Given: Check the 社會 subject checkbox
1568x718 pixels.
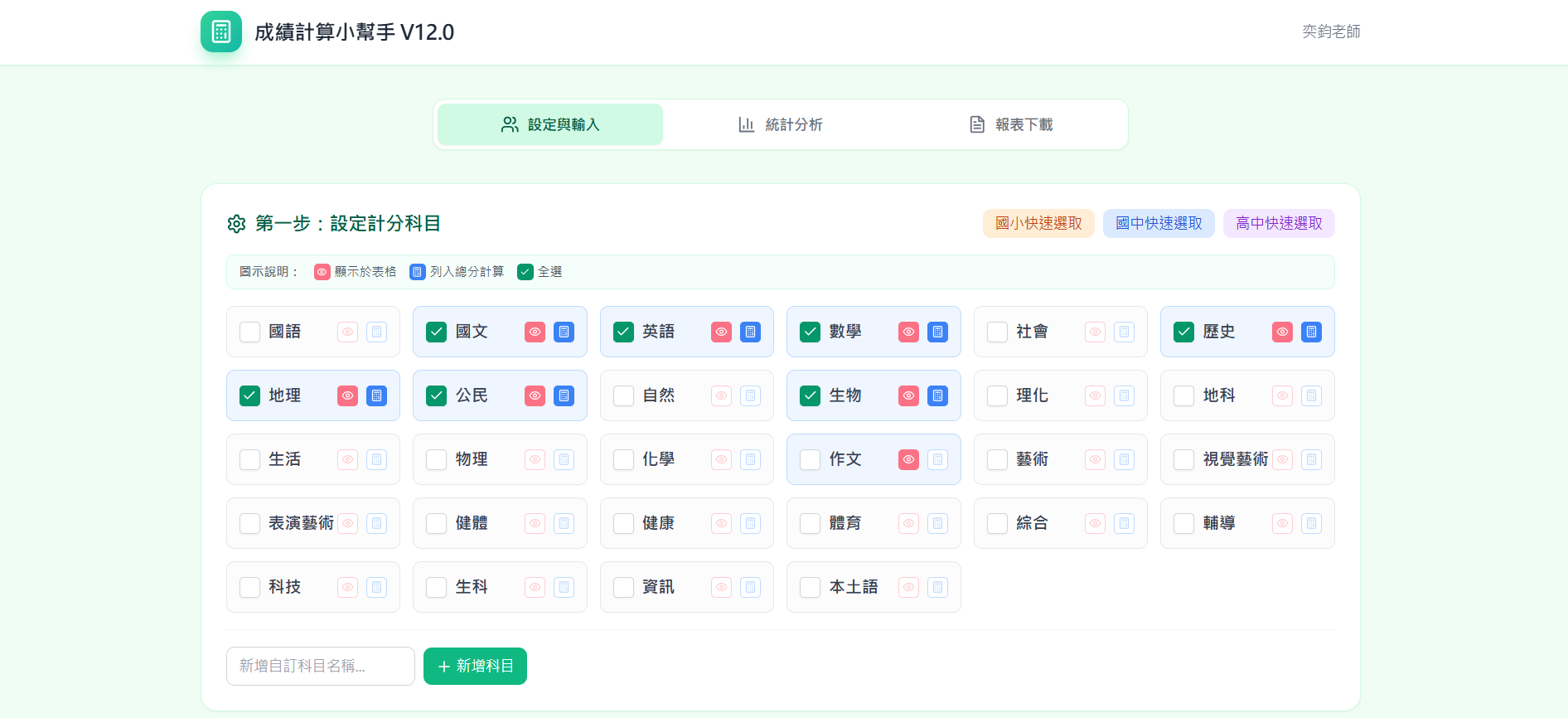Looking at the screenshot, I should click(997, 332).
